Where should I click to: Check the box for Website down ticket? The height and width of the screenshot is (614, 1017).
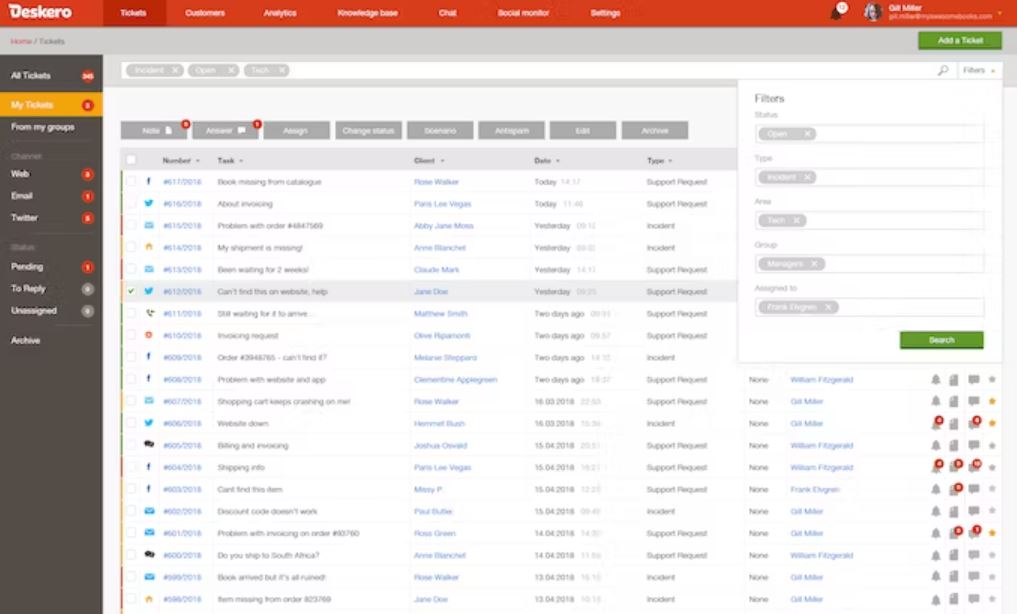click(x=132, y=423)
